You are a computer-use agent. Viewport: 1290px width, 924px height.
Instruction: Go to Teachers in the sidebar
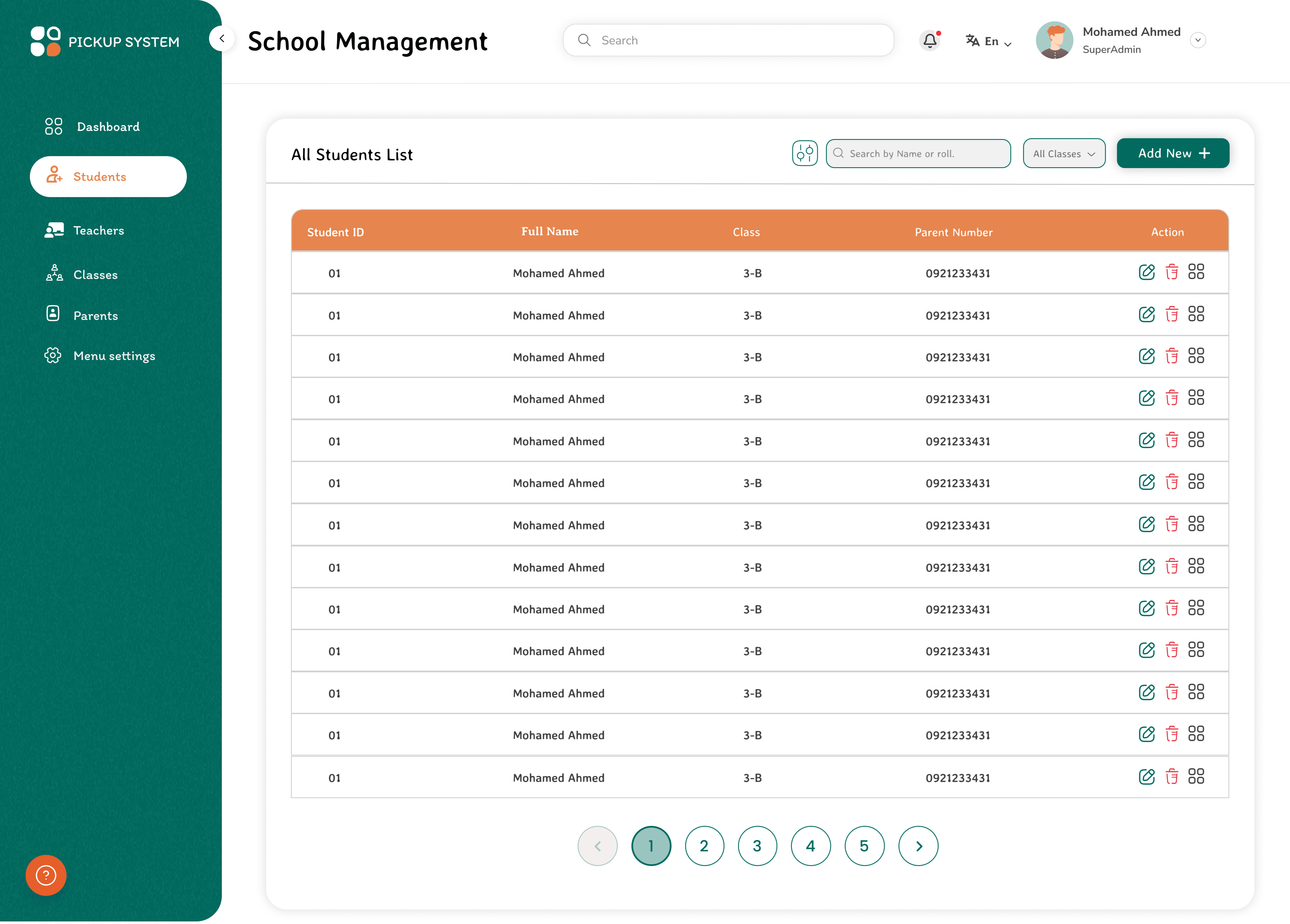click(x=98, y=230)
